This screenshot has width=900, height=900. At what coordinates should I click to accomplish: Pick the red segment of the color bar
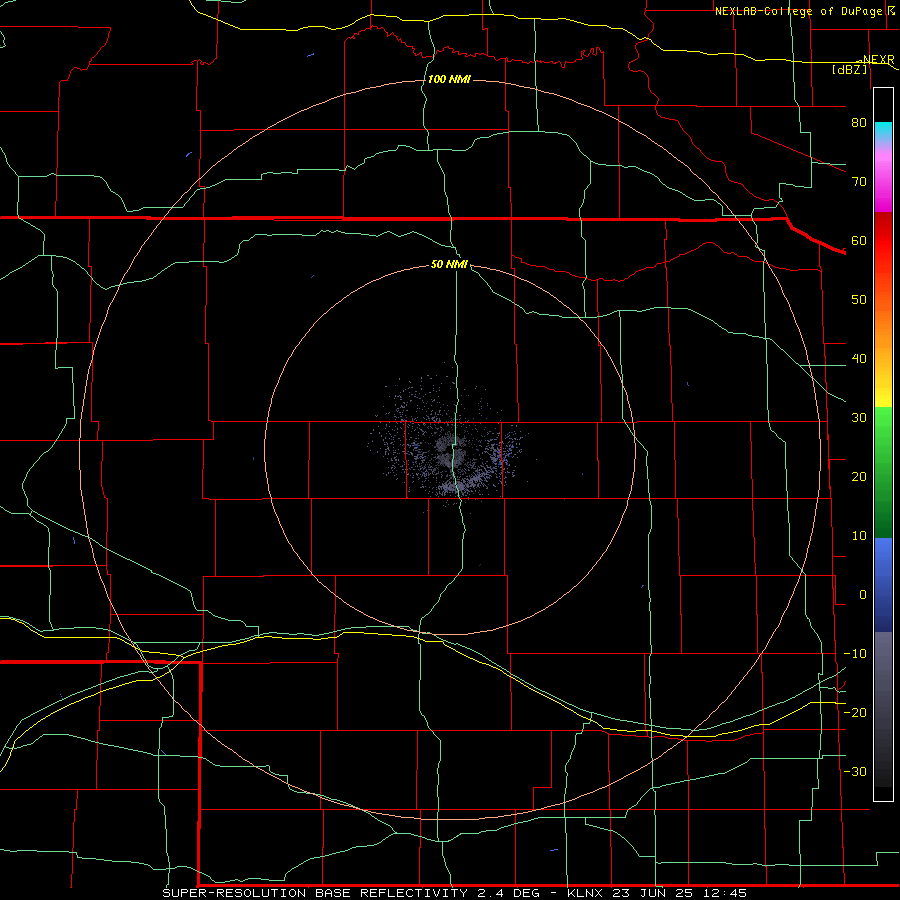[883, 241]
